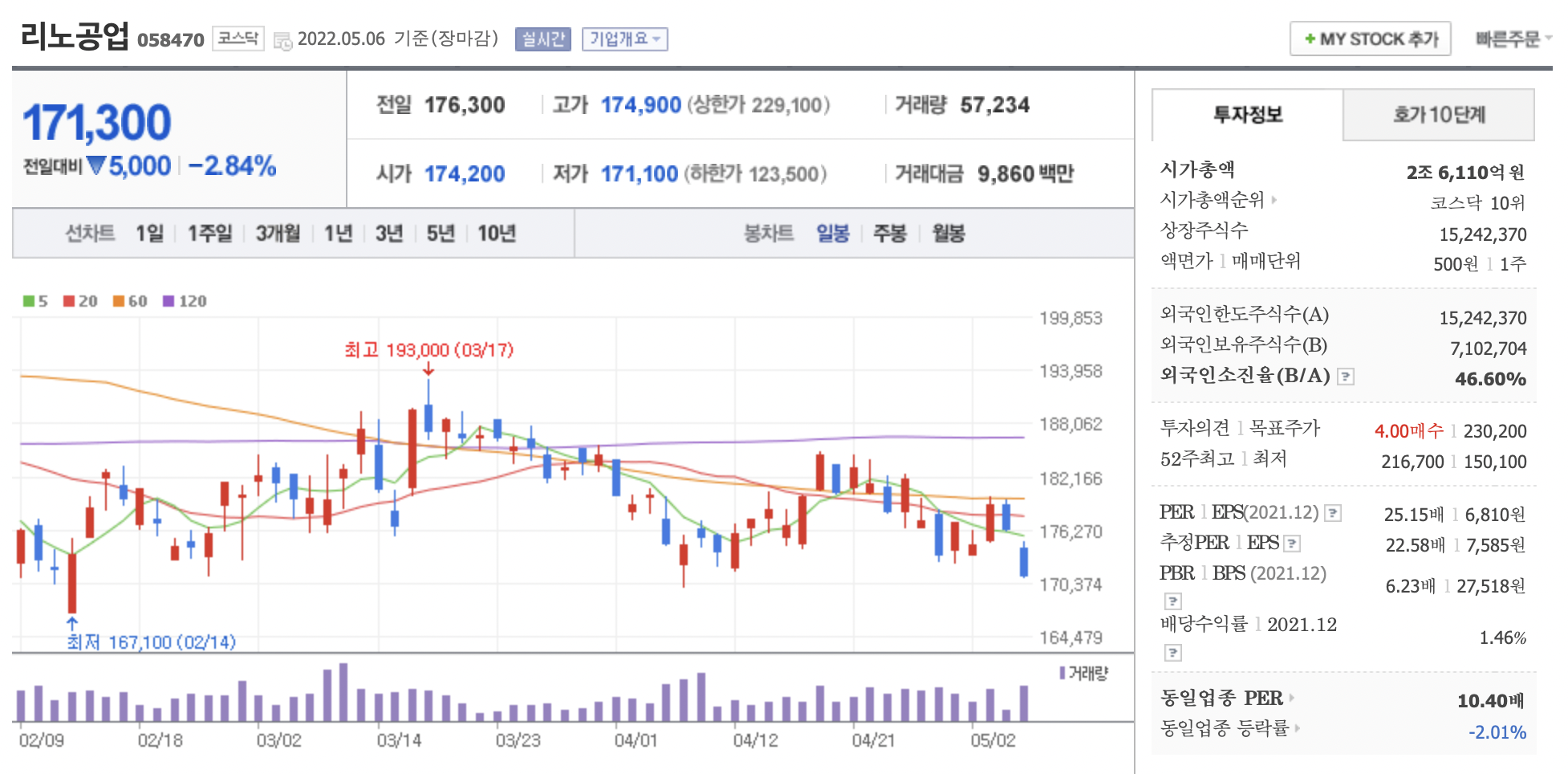Click the help icon under 배당수익률

click(x=1172, y=652)
